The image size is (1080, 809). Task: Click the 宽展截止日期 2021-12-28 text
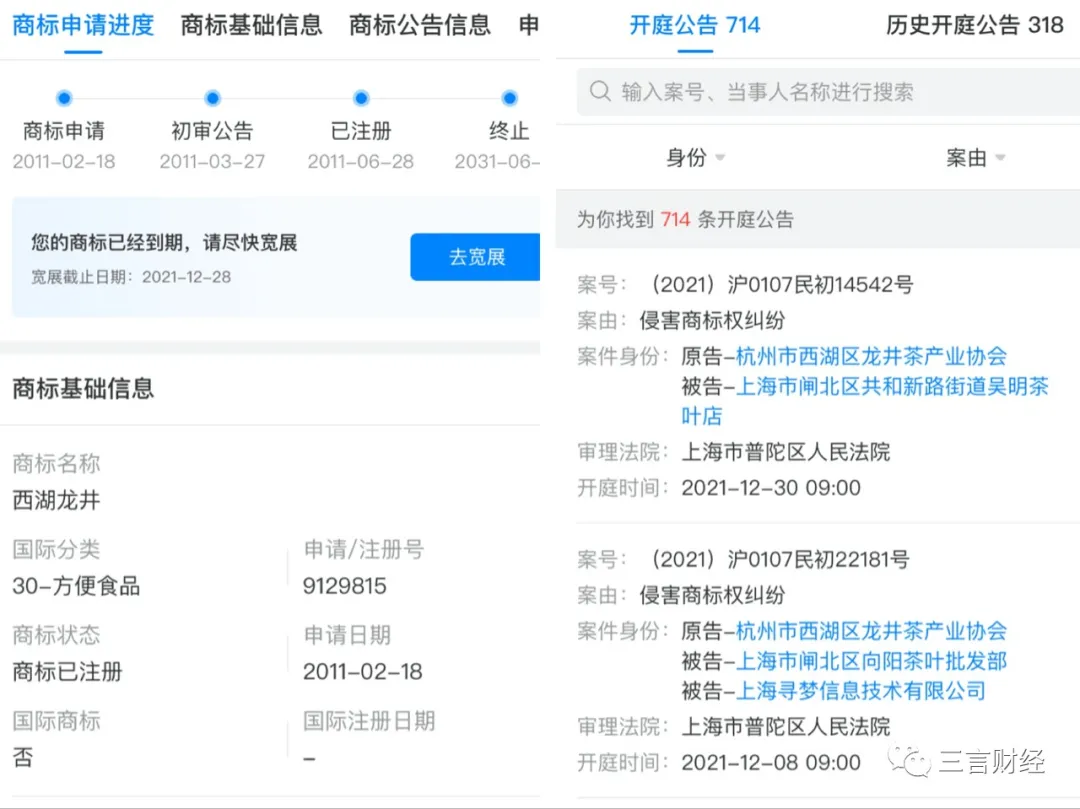pos(131,277)
